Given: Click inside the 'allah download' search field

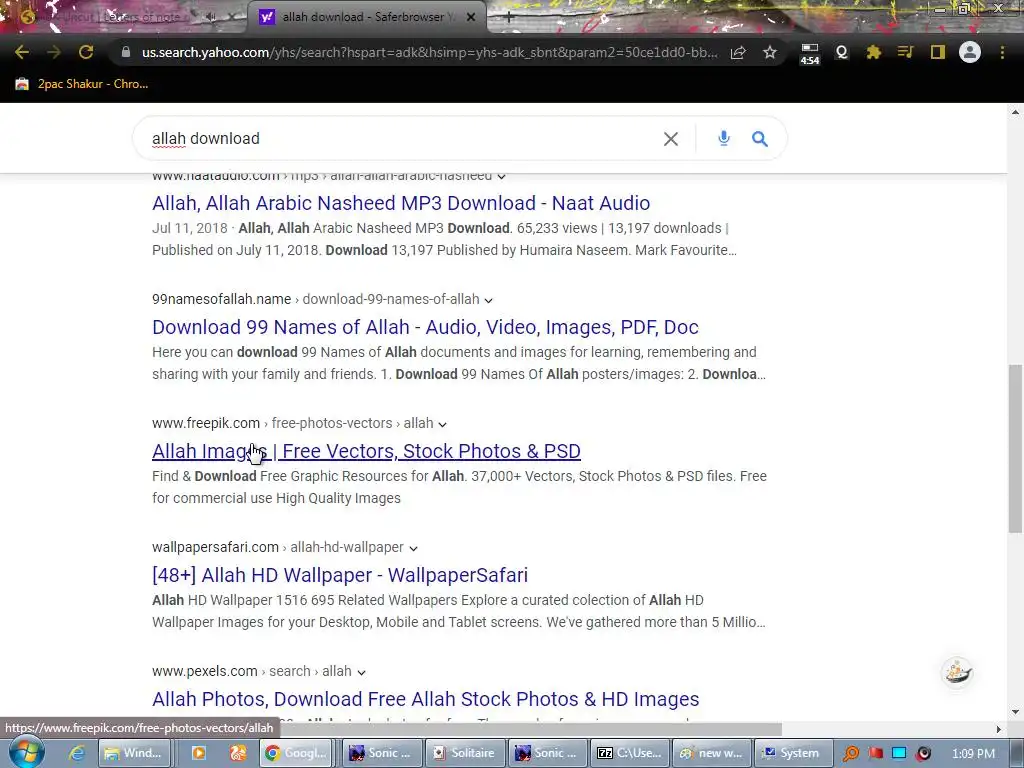Looking at the screenshot, I should 398,138.
